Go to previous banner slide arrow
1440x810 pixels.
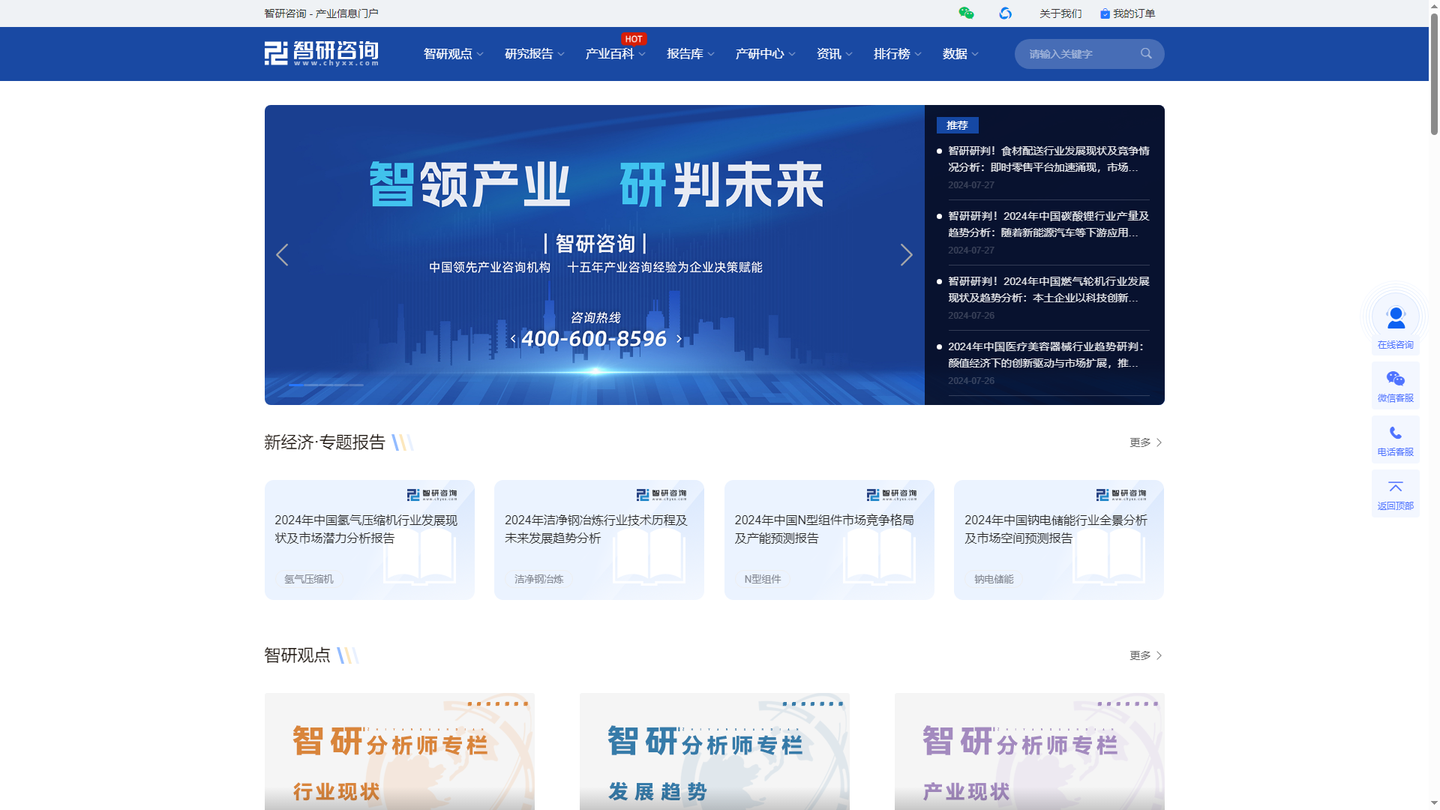(x=282, y=255)
